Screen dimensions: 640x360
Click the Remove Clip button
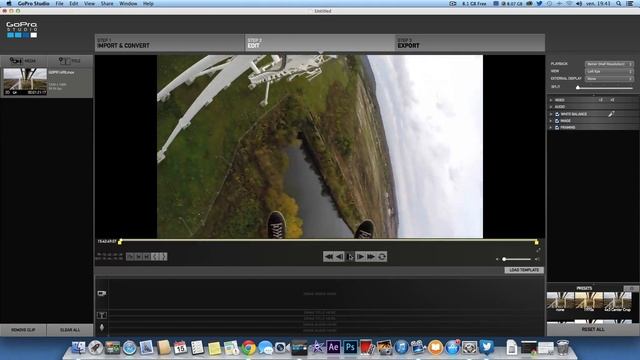click(23, 330)
